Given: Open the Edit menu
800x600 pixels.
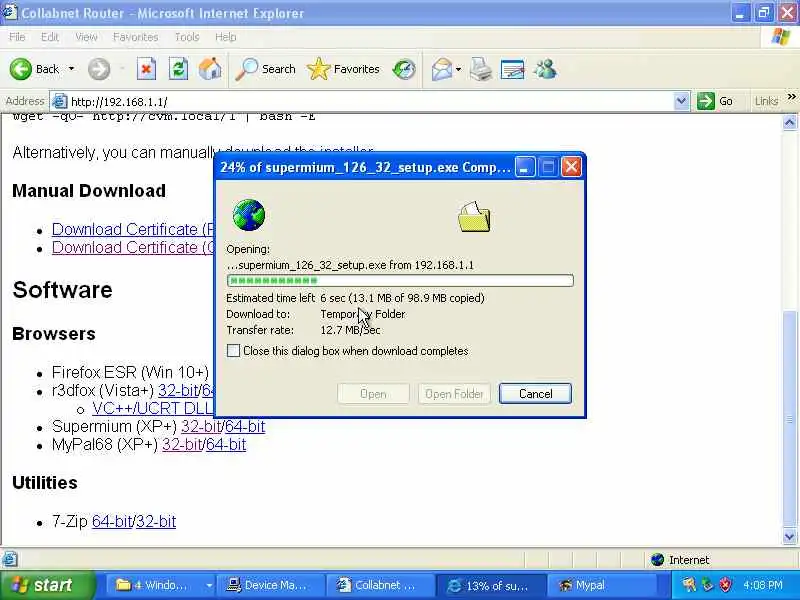Looking at the screenshot, I should (x=49, y=37).
